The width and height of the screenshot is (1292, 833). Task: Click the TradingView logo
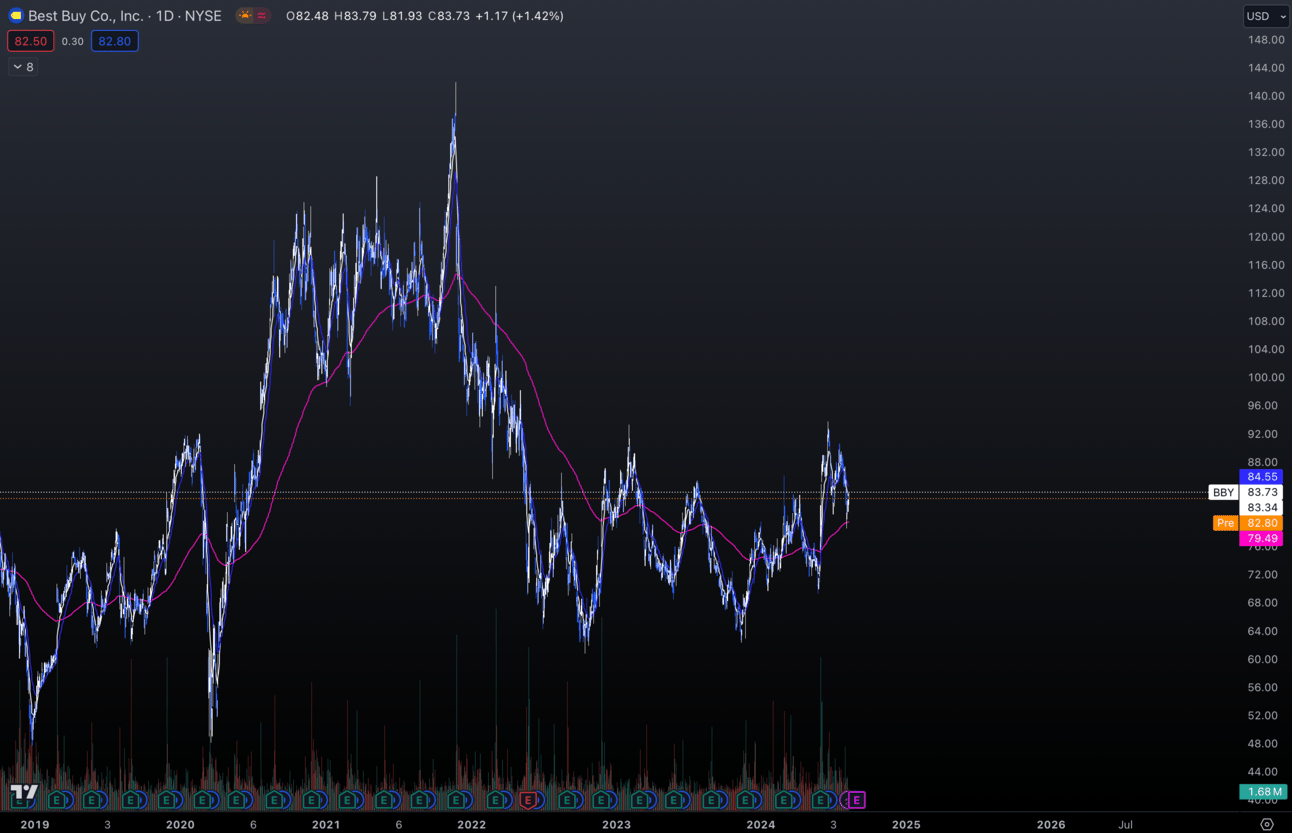(x=24, y=794)
